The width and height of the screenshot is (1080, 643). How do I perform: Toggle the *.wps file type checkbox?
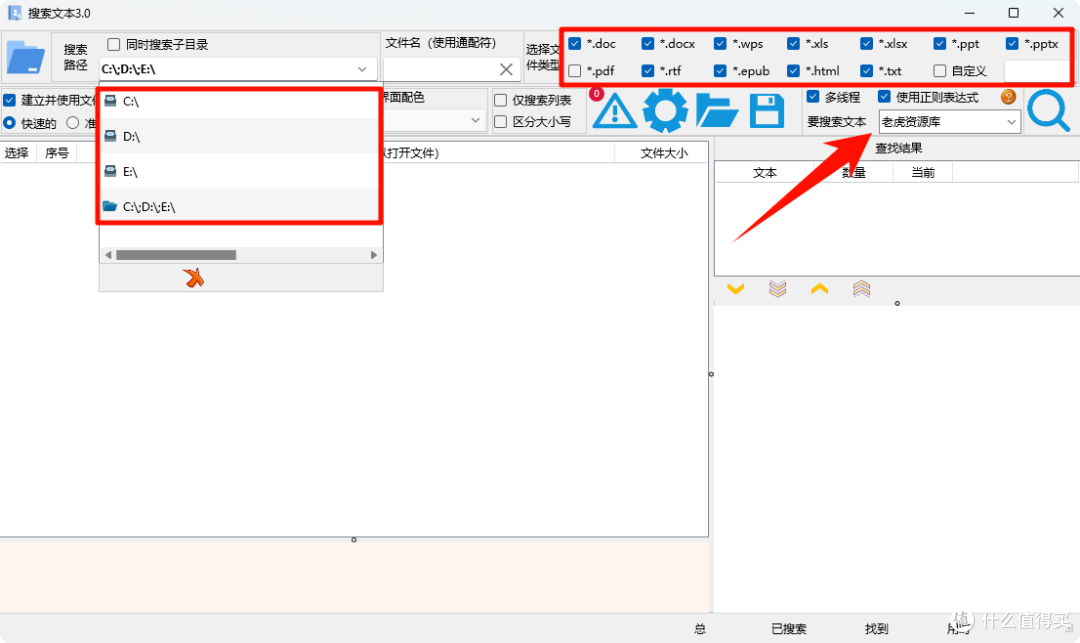click(x=720, y=43)
